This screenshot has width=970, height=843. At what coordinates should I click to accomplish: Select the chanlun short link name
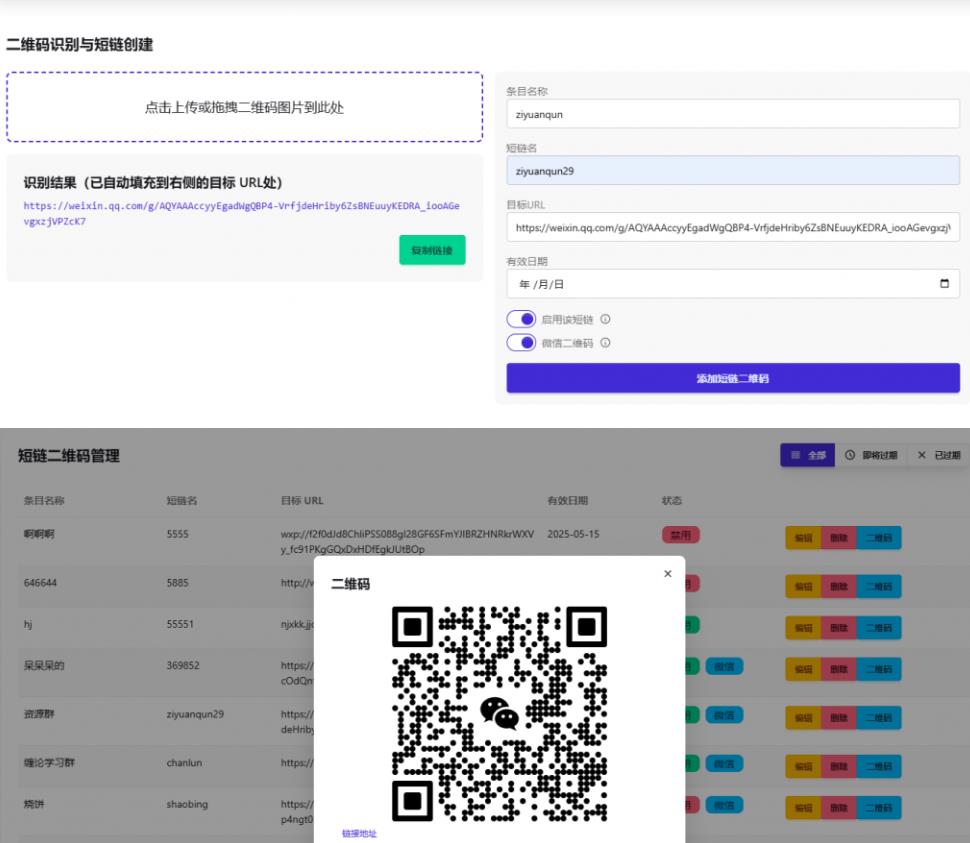point(184,763)
